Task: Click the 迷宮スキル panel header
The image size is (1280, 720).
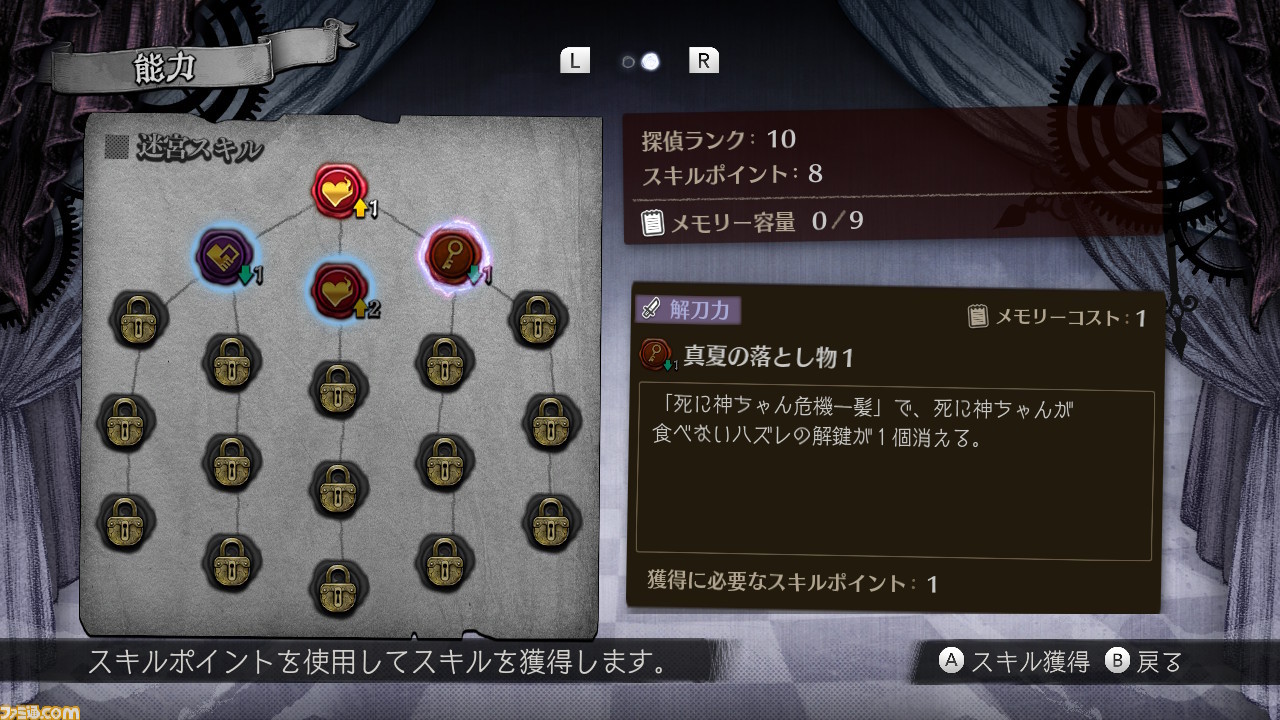Action: point(185,149)
